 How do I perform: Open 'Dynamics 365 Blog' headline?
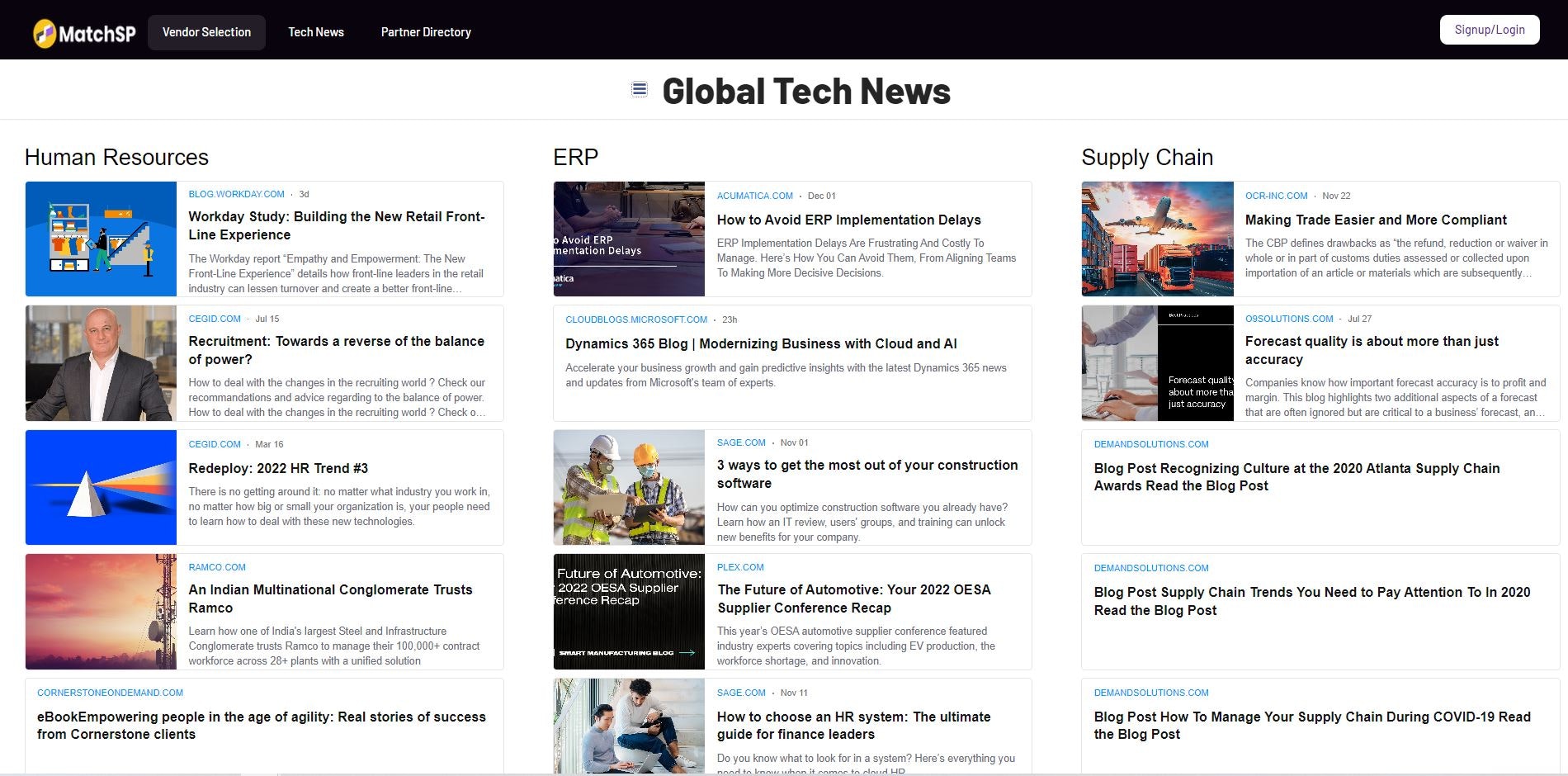coord(761,343)
